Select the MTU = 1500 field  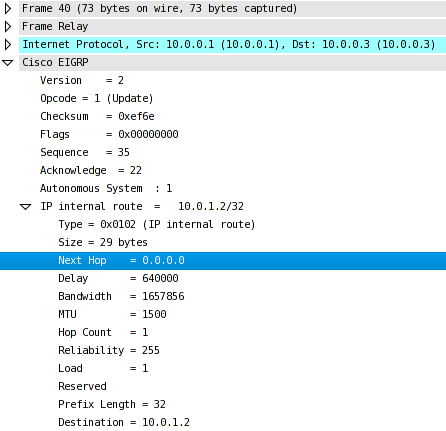pos(112,314)
